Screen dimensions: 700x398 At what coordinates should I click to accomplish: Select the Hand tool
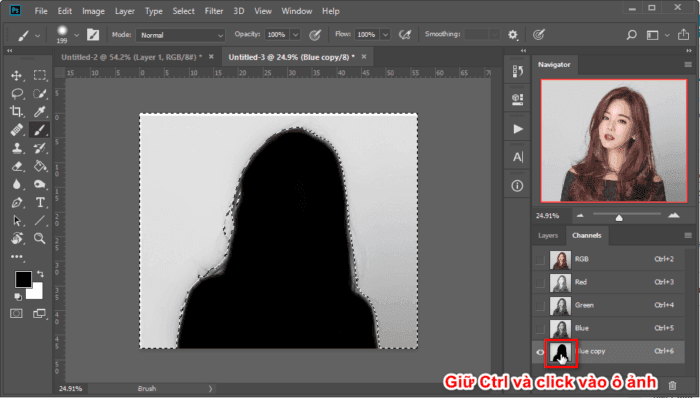(17, 238)
